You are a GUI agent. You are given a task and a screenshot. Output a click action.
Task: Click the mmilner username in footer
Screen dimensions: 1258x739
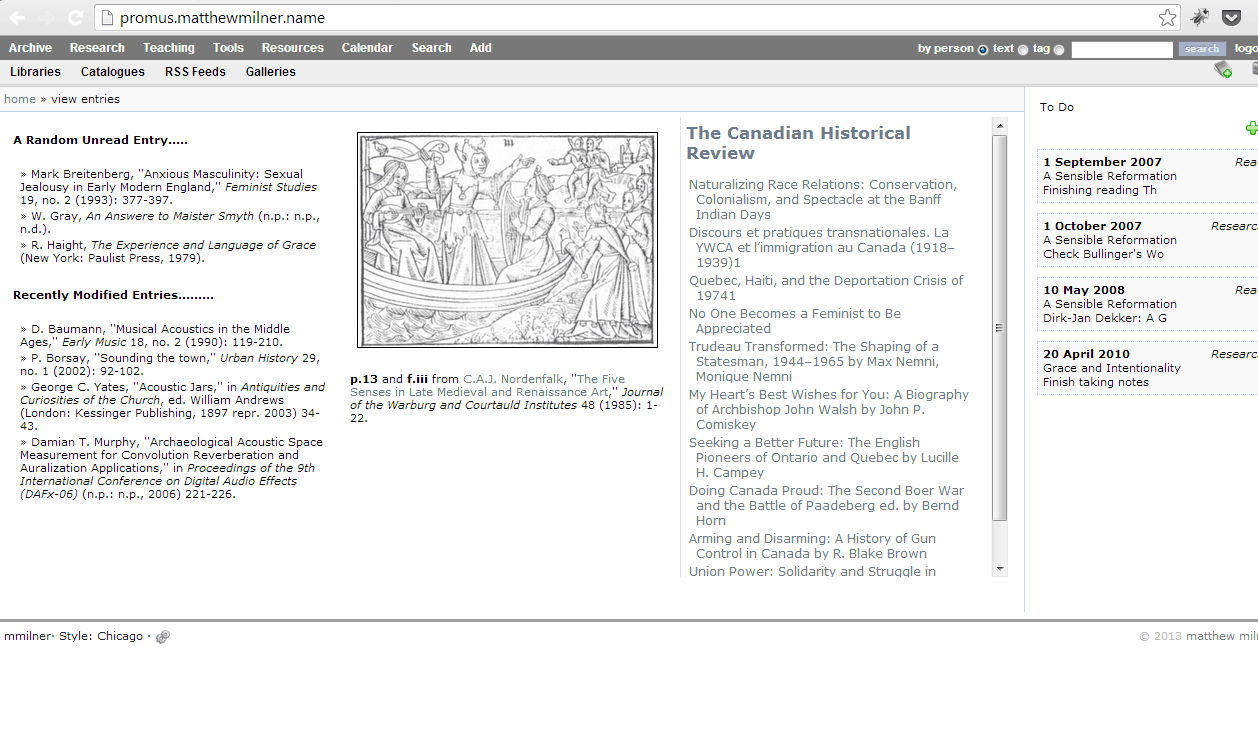26,636
